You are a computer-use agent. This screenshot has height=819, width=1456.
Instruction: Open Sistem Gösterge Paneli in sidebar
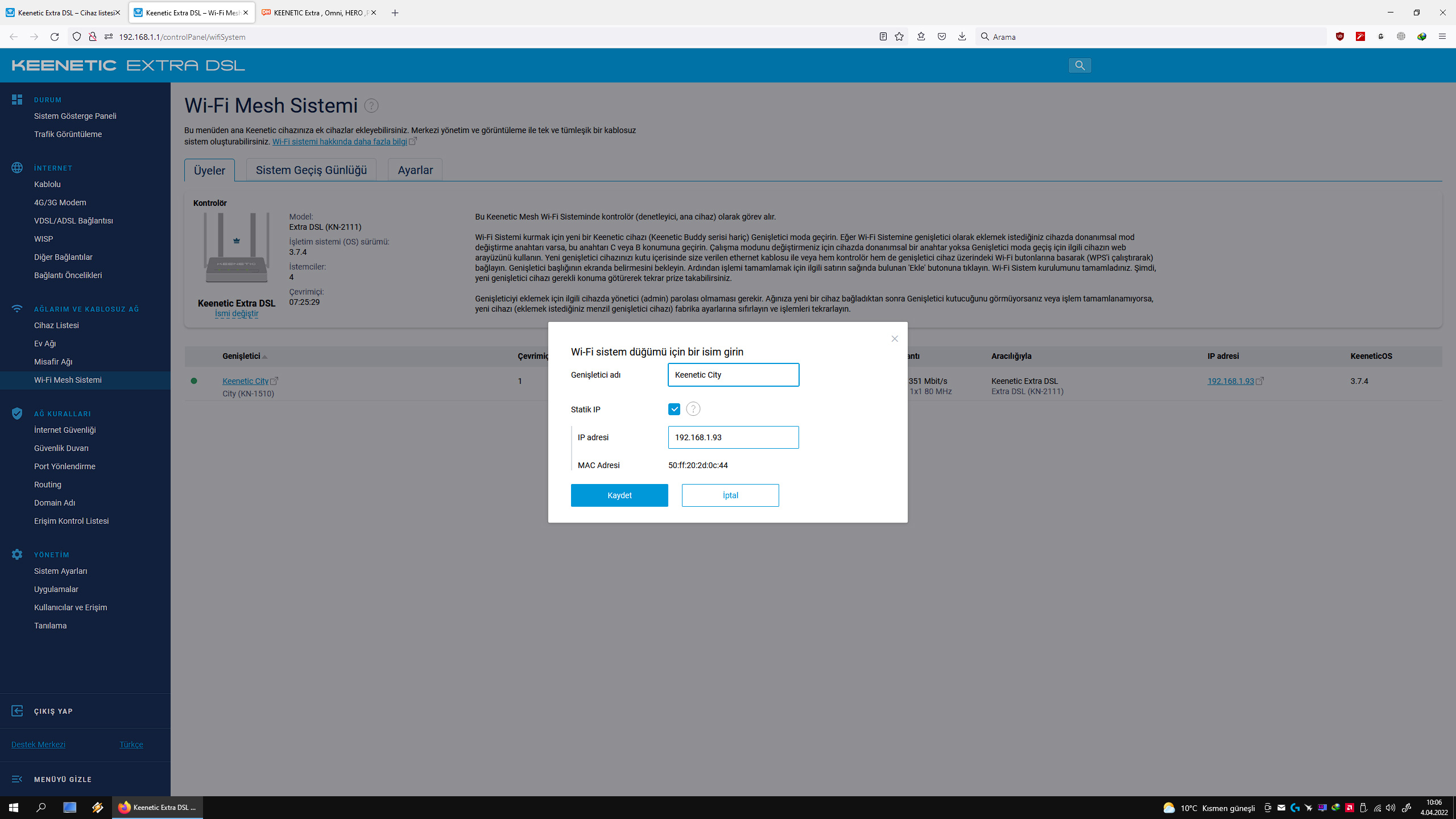pyautogui.click(x=75, y=116)
